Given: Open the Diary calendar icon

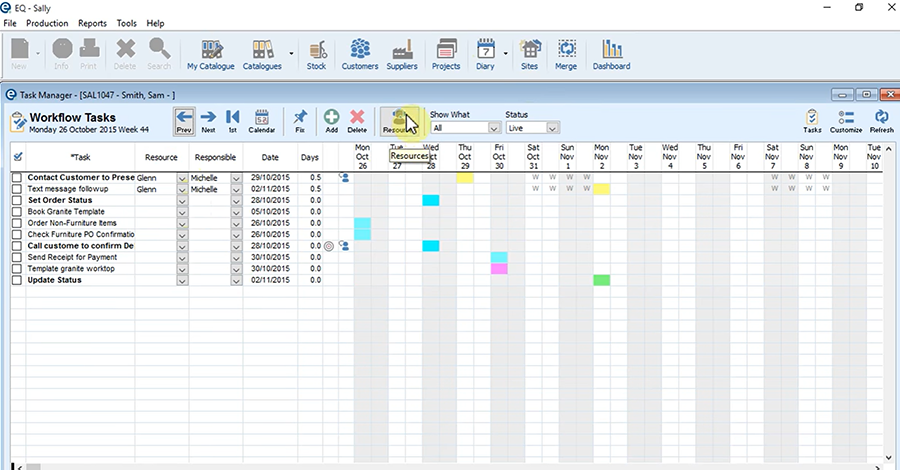Looking at the screenshot, I should pos(486,55).
